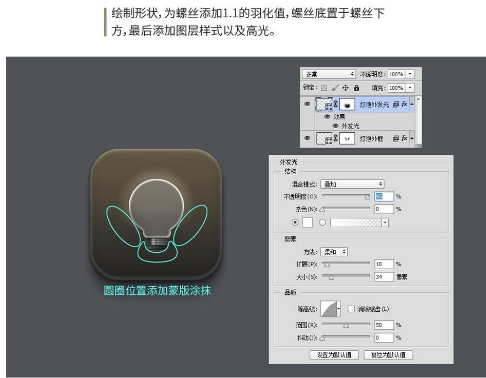This screenshot has width=486, height=378.
Task: Click 灯泡外框 layer name
Action: click(x=371, y=138)
